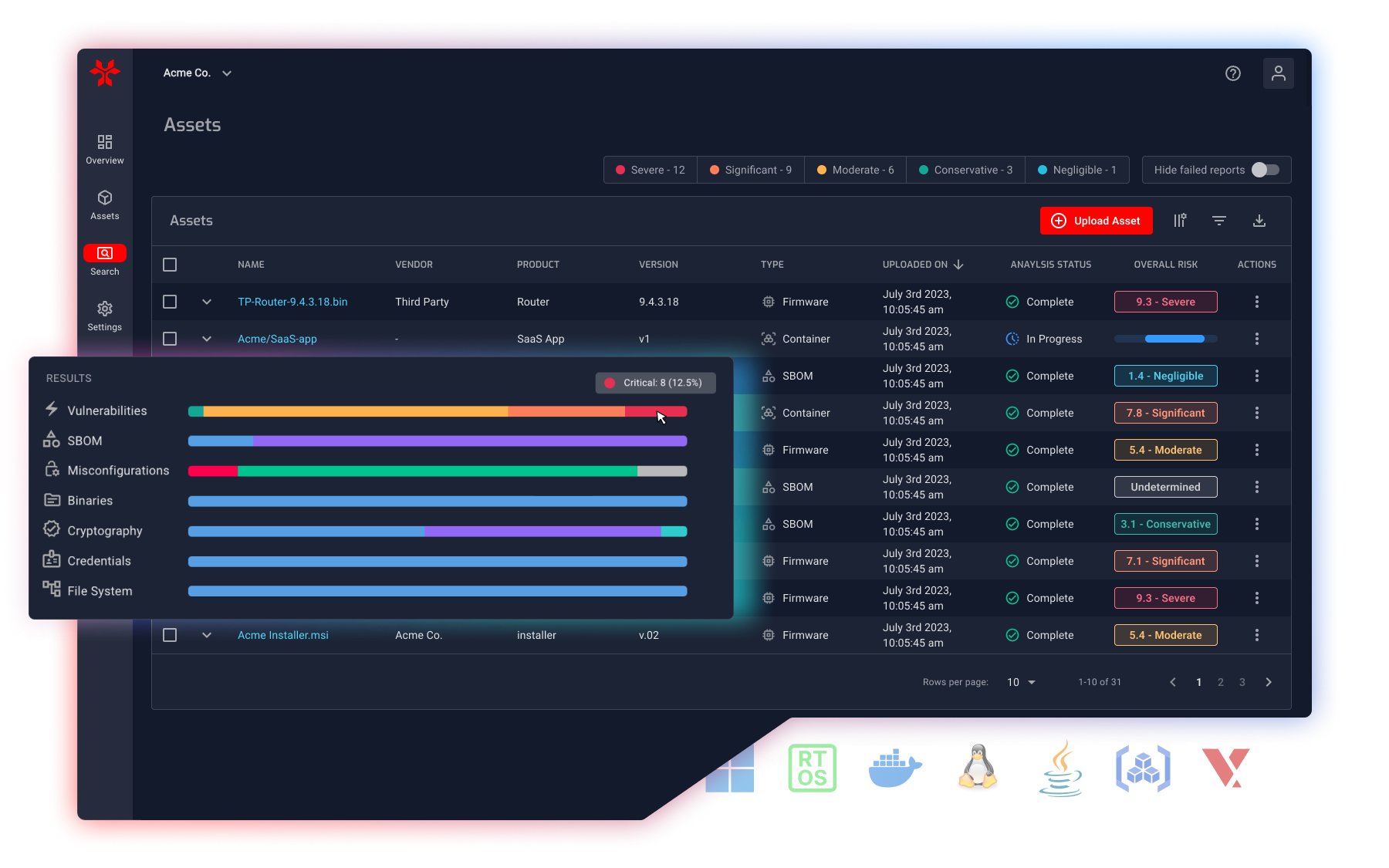1389x868 pixels.
Task: Open the rows per page dropdown
Action: pos(1021,682)
